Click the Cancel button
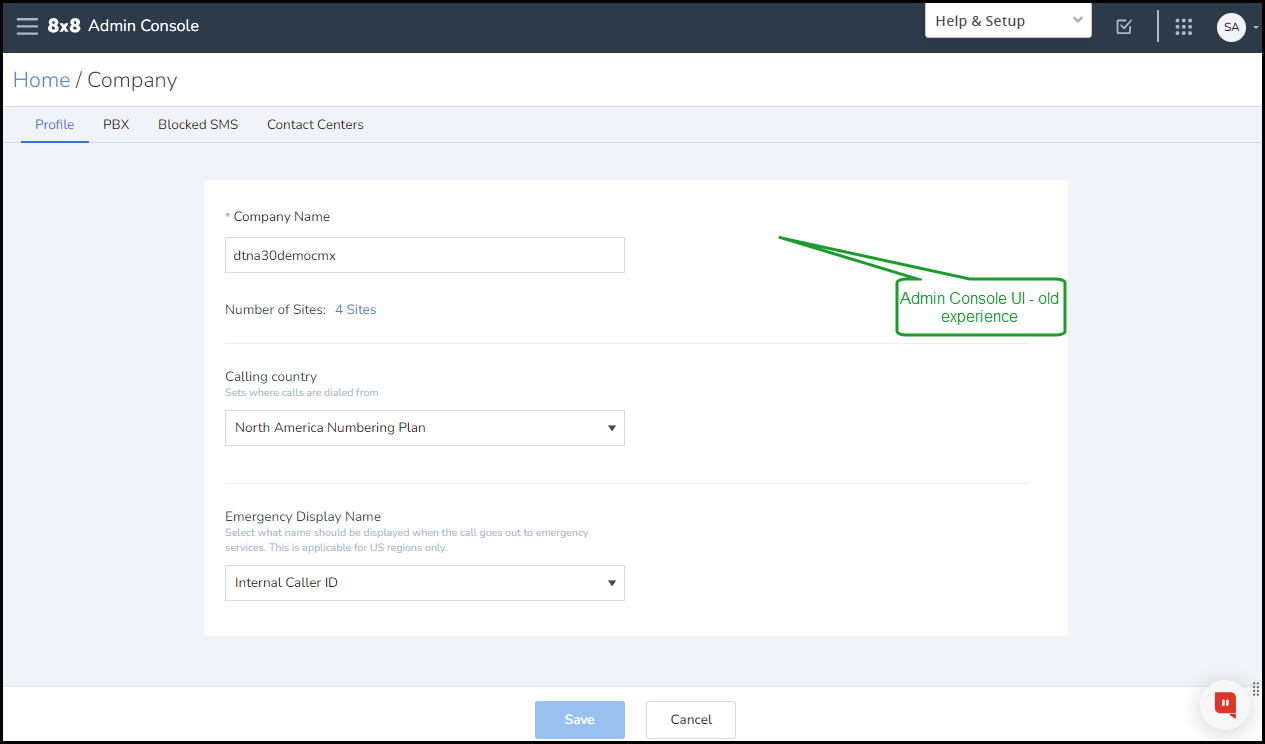 coord(691,719)
